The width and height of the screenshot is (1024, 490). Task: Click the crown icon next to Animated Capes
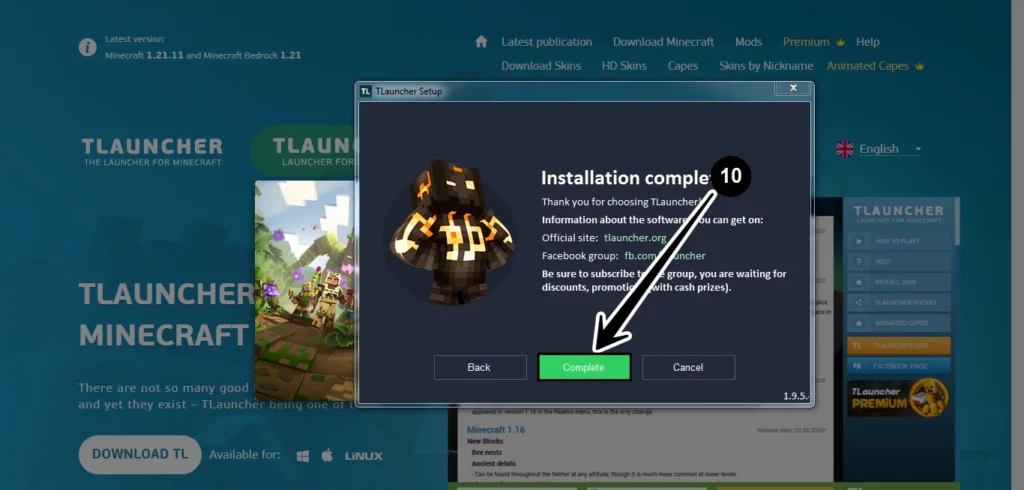click(x=920, y=67)
